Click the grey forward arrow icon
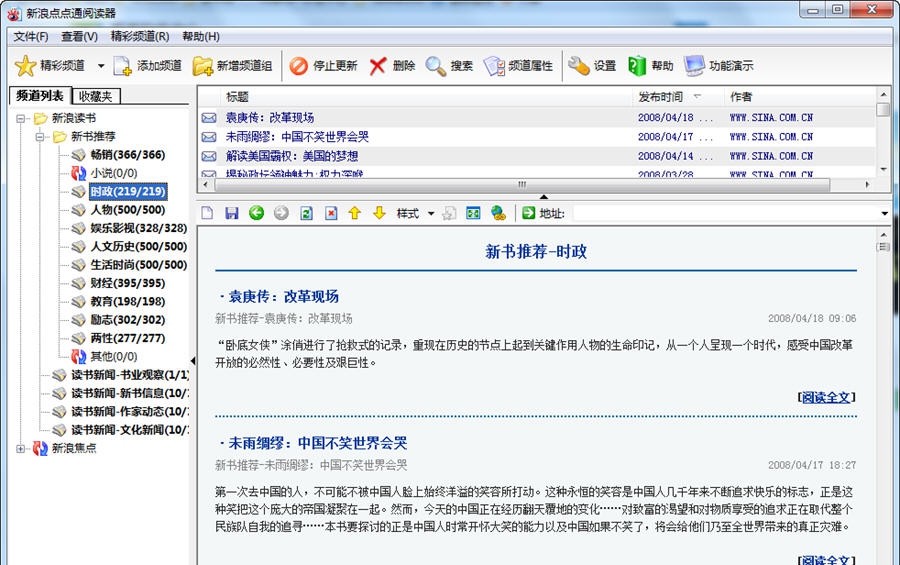The image size is (900, 565). click(281, 214)
